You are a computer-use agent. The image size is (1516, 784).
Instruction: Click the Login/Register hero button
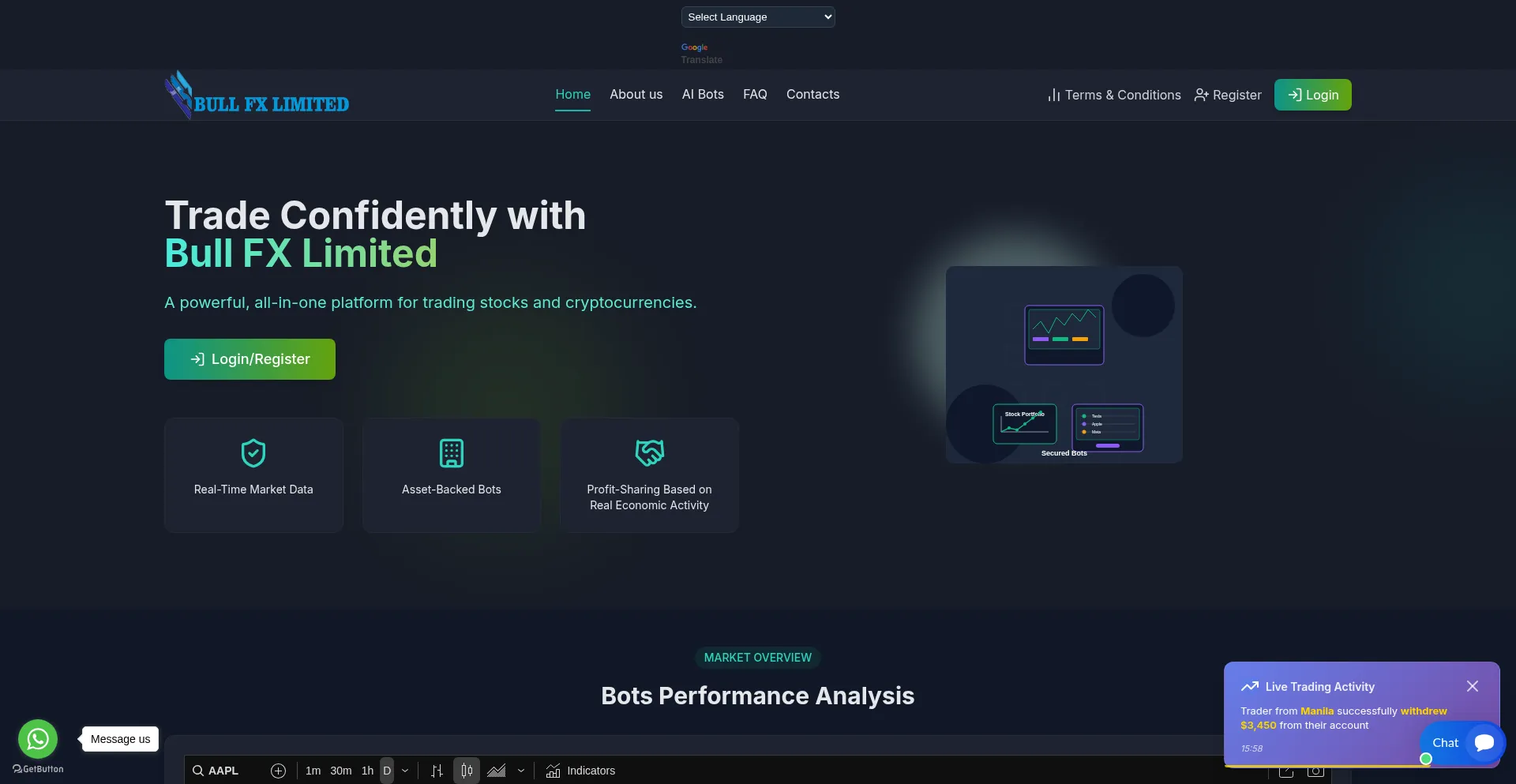(250, 359)
